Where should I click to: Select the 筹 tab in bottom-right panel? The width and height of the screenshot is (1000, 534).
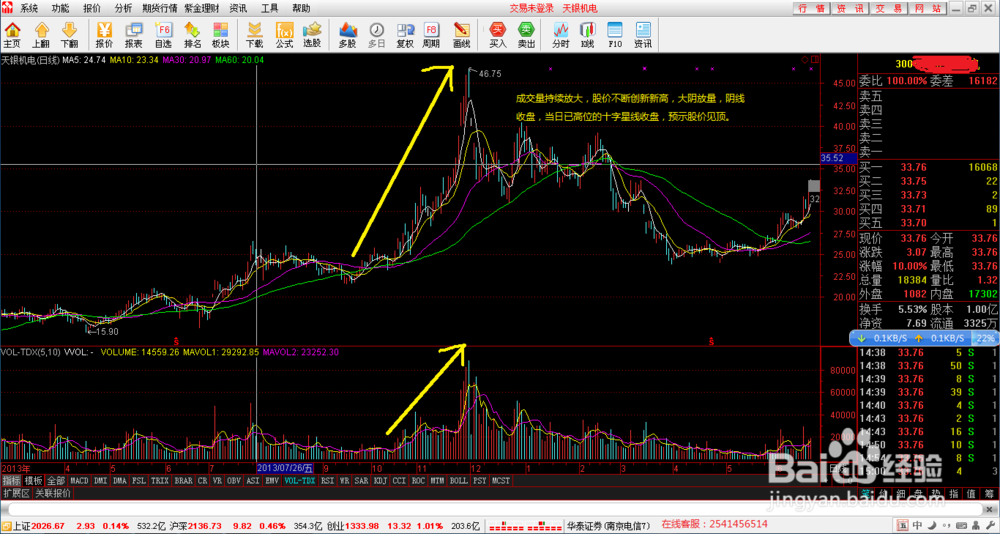(989, 494)
